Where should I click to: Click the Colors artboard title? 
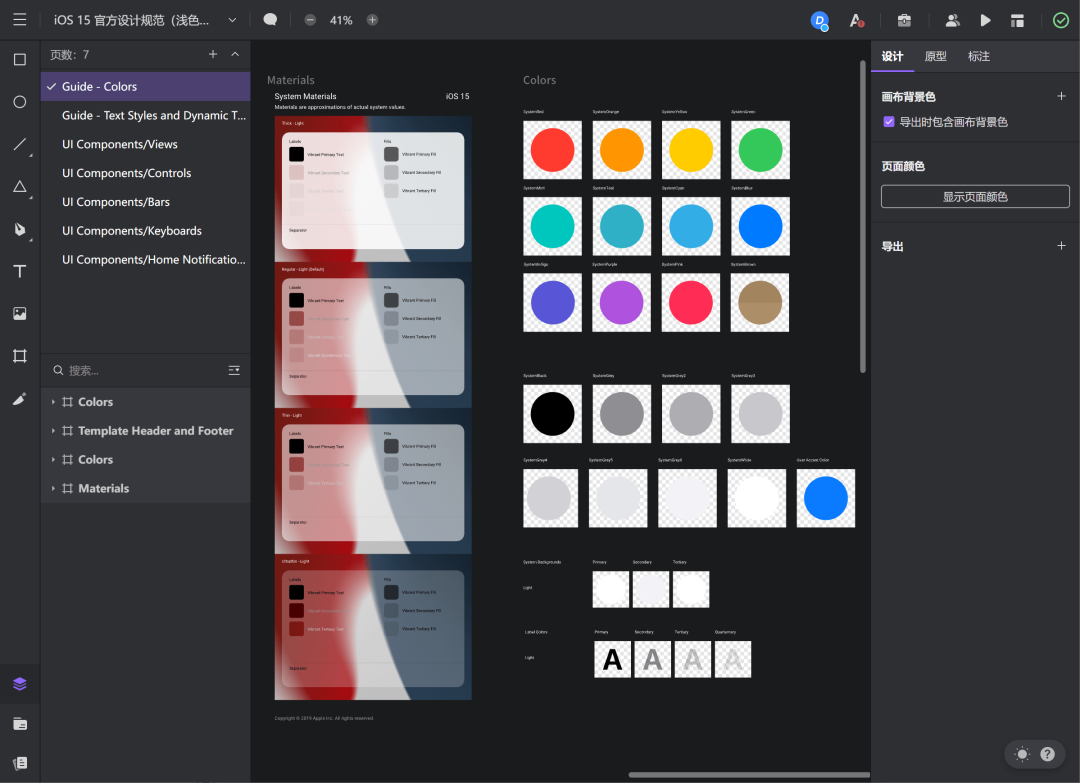(x=539, y=80)
